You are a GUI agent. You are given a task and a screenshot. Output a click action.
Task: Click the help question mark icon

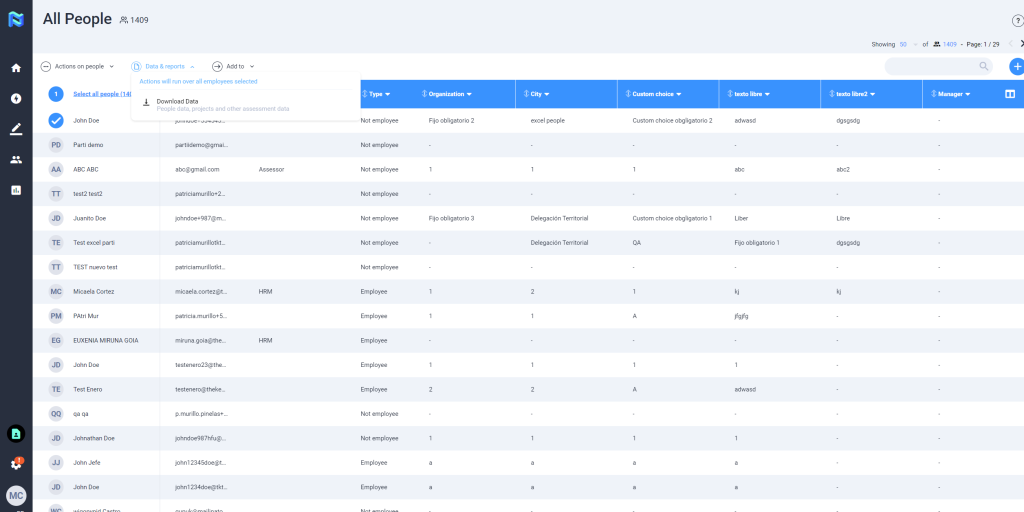coord(1018,20)
